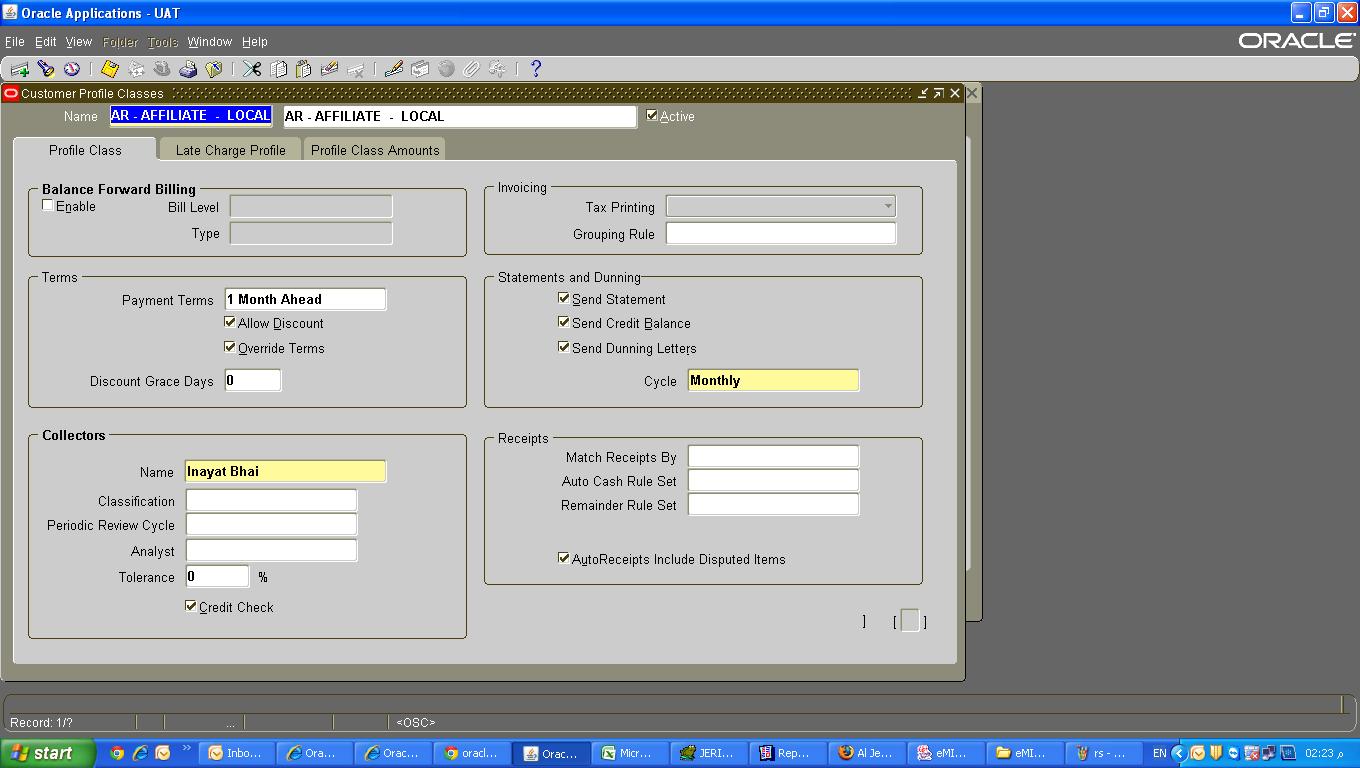Click the profile class description field
This screenshot has height=768, width=1360.
(x=460, y=116)
